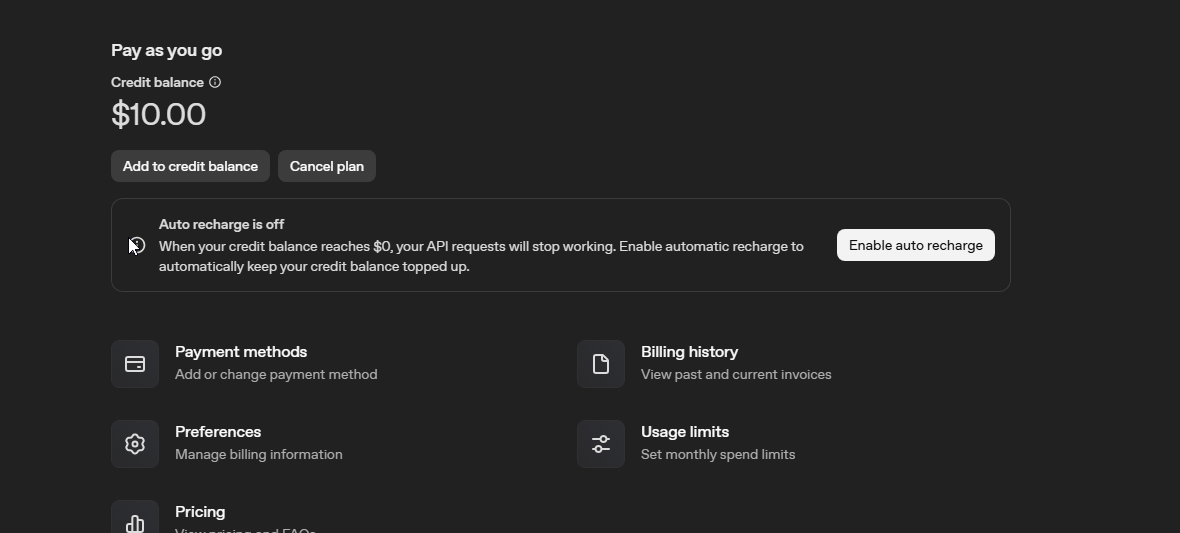Image resolution: width=1180 pixels, height=533 pixels.
Task: Click the Preferences gear icon
Action: pos(135,444)
